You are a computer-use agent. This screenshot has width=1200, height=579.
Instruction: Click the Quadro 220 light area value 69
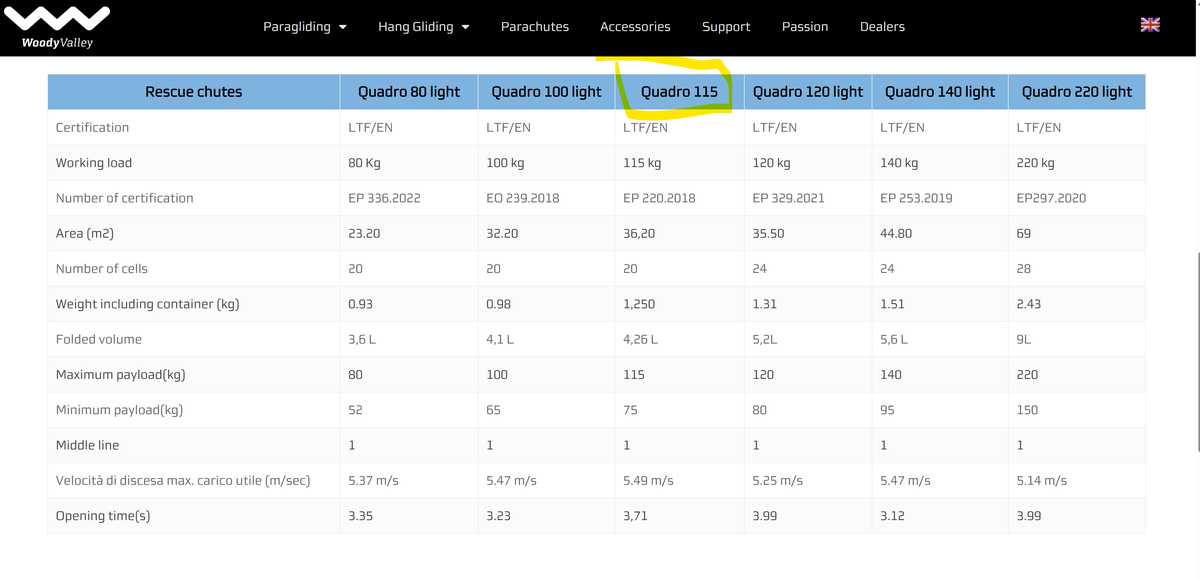coord(1023,233)
